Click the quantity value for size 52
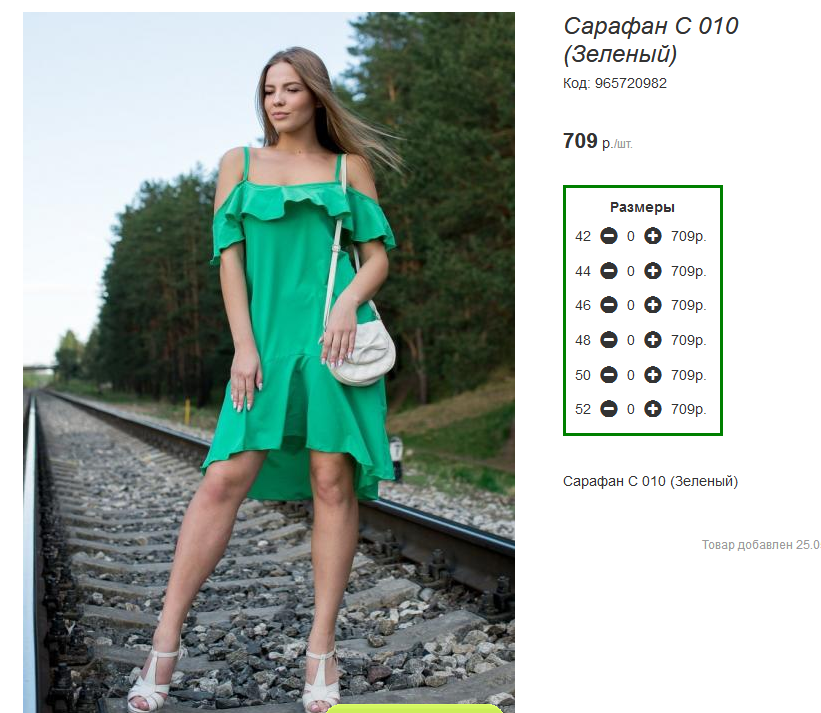The height and width of the screenshot is (713, 821). click(630, 409)
